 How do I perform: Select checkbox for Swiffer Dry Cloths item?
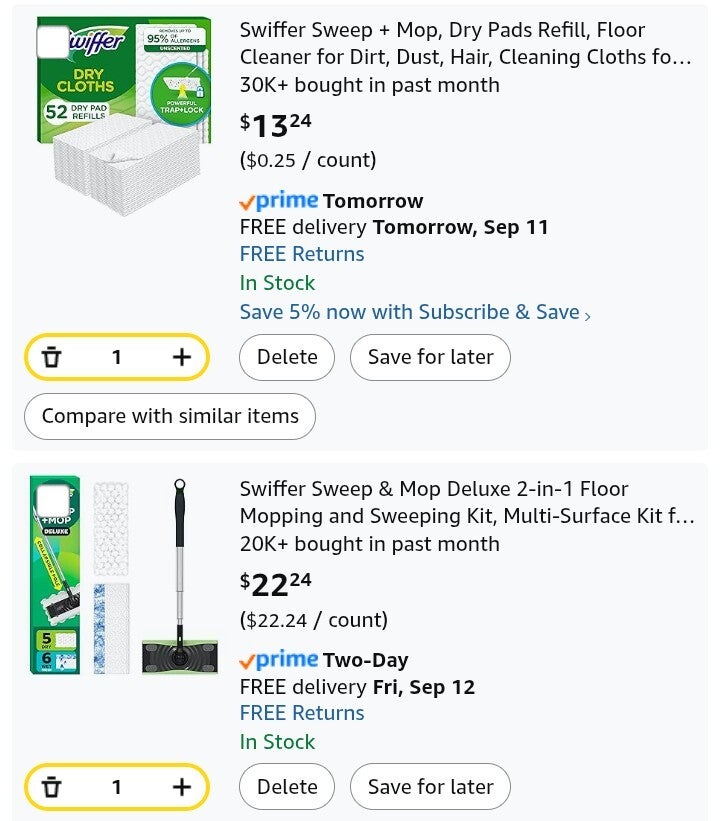[53, 41]
